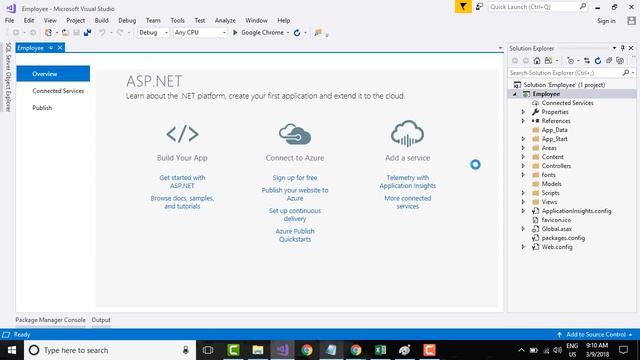Click Pending Changes Filter clock icon
The height and width of the screenshot is (360, 640).
coord(571,61)
